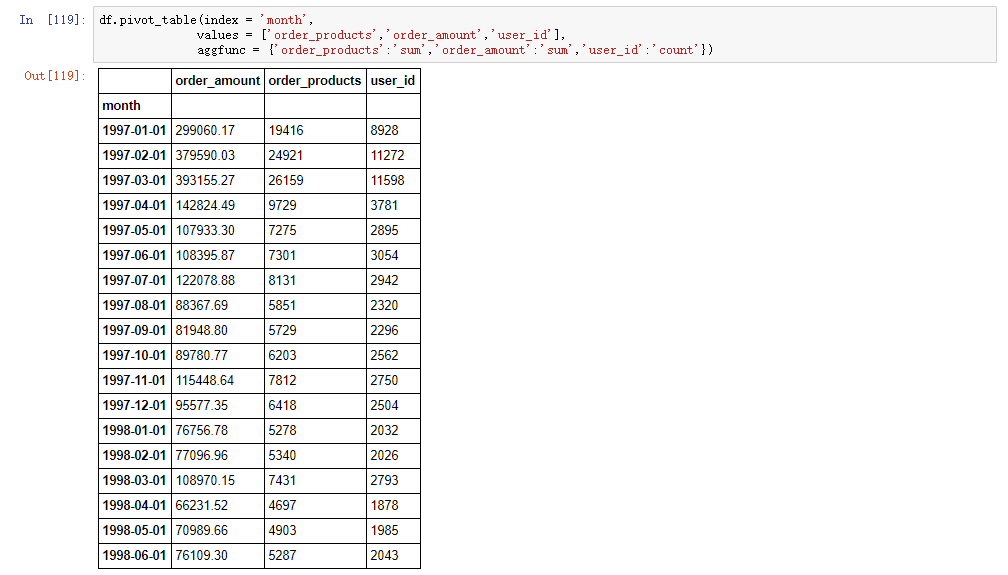Click inside the pivot_table code cell

coord(544,35)
